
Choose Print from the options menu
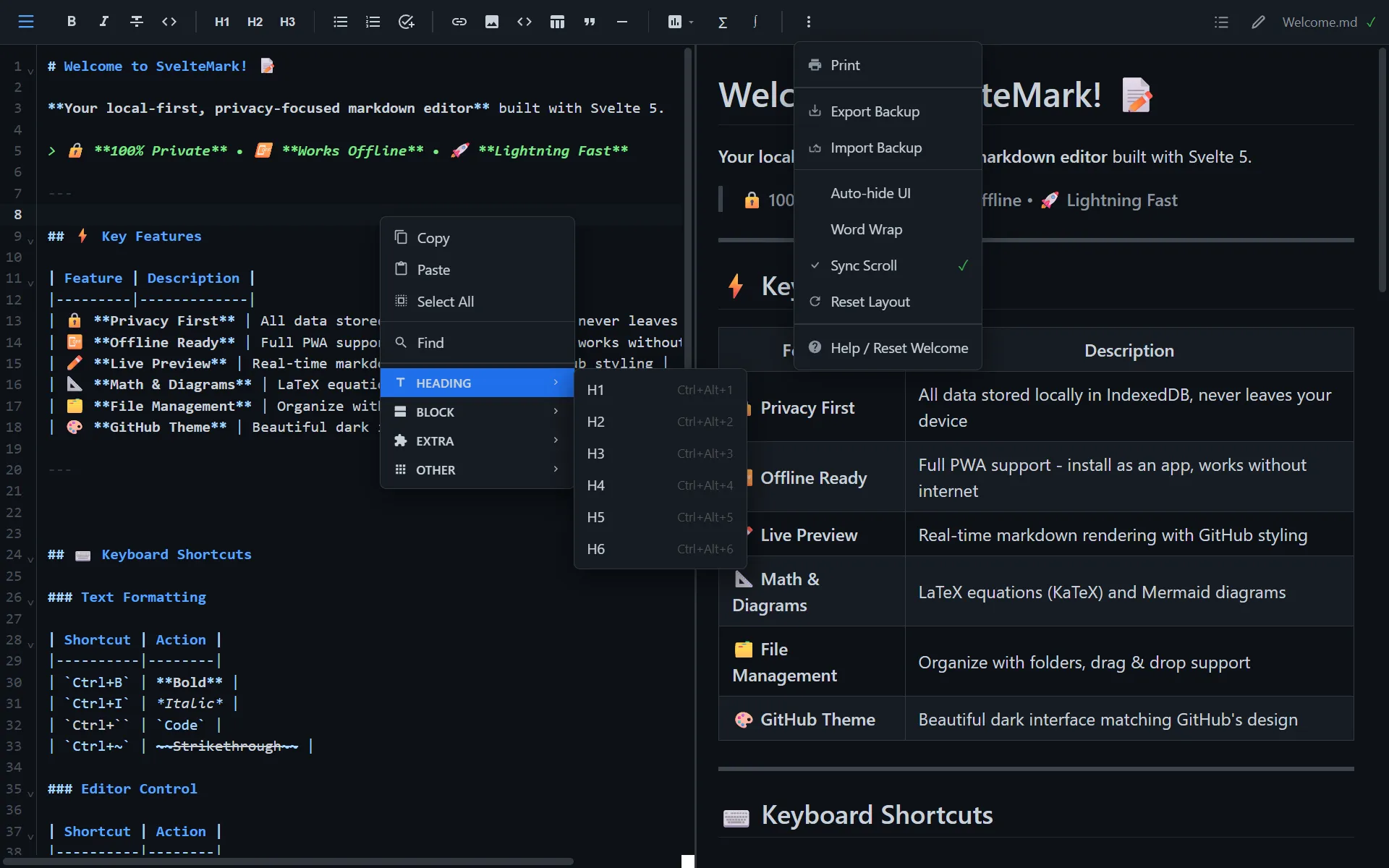(x=888, y=65)
